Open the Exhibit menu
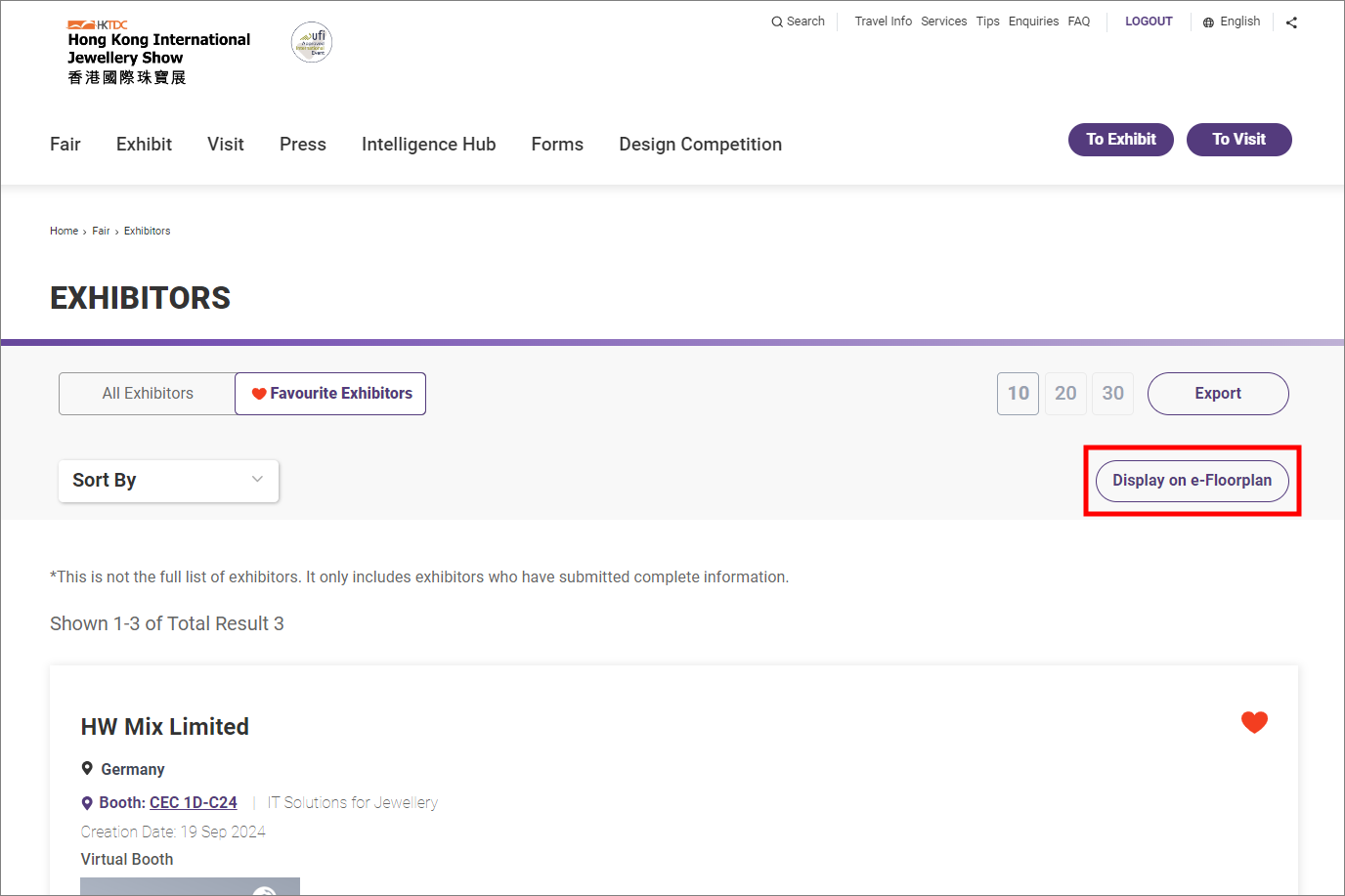1345x896 pixels. (x=144, y=145)
